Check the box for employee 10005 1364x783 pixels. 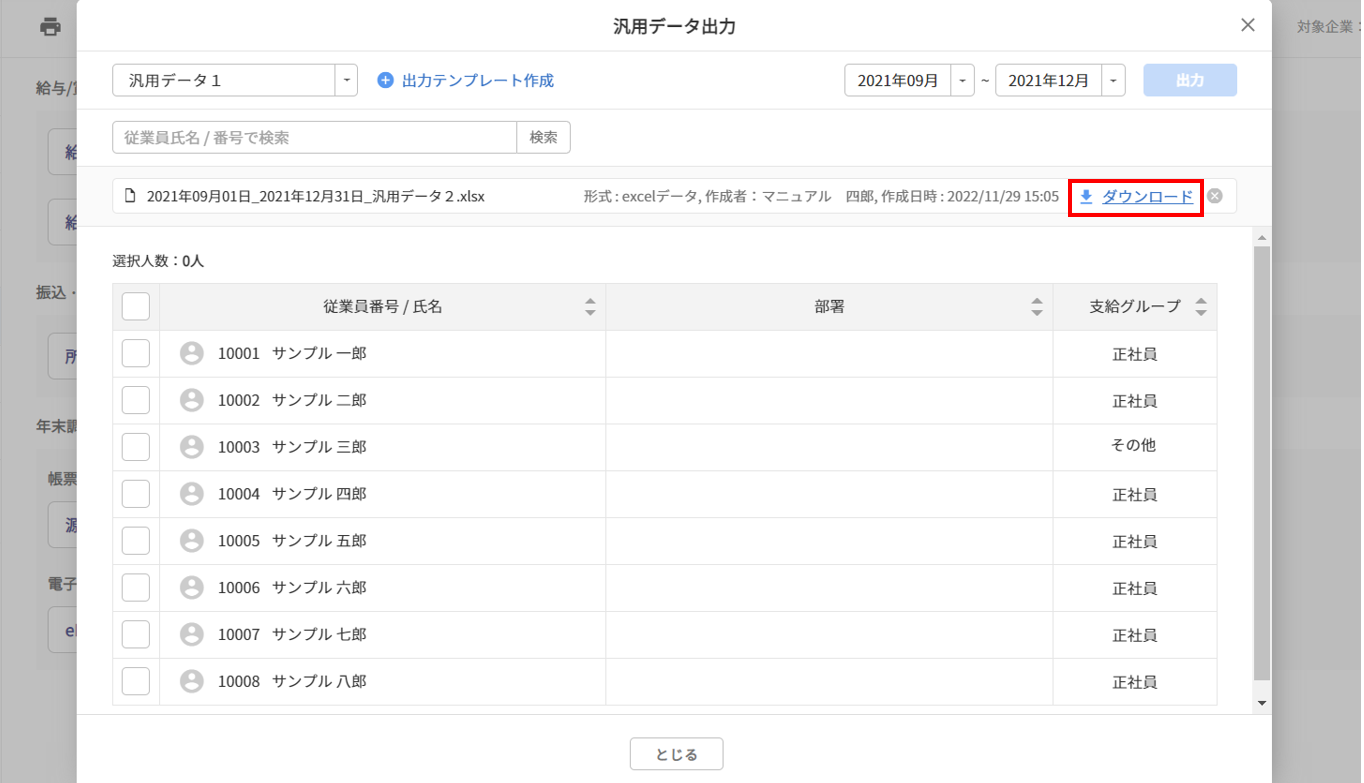click(136, 541)
